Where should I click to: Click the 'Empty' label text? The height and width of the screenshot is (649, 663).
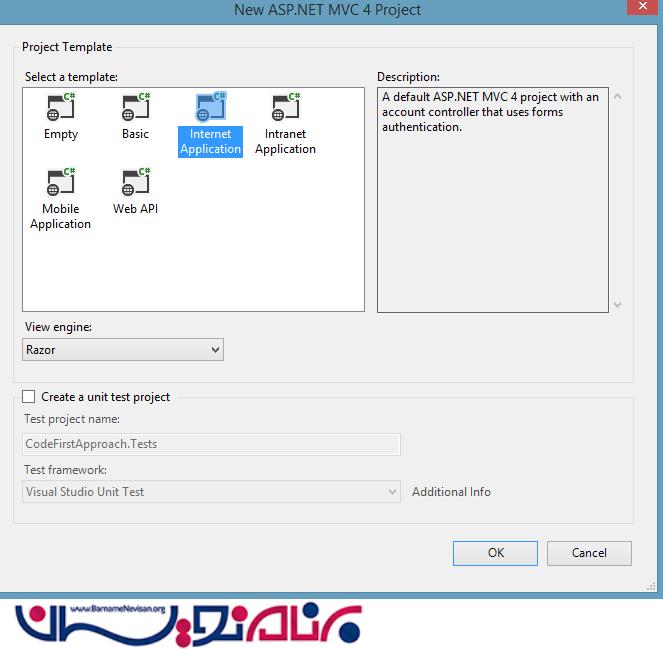click(61, 134)
